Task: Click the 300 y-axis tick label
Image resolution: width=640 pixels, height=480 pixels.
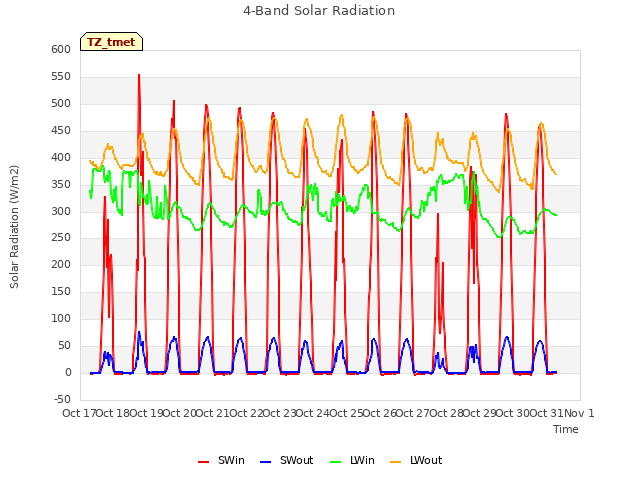Action: [61, 211]
